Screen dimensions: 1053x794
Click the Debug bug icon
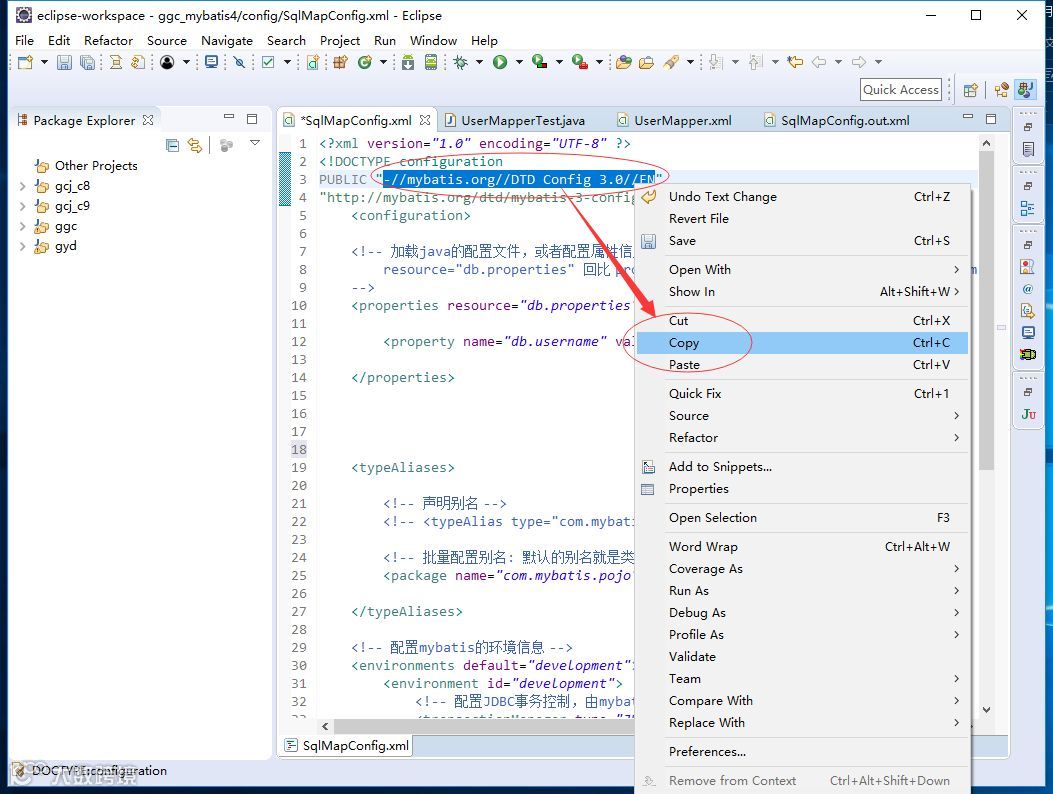pyautogui.click(x=461, y=62)
